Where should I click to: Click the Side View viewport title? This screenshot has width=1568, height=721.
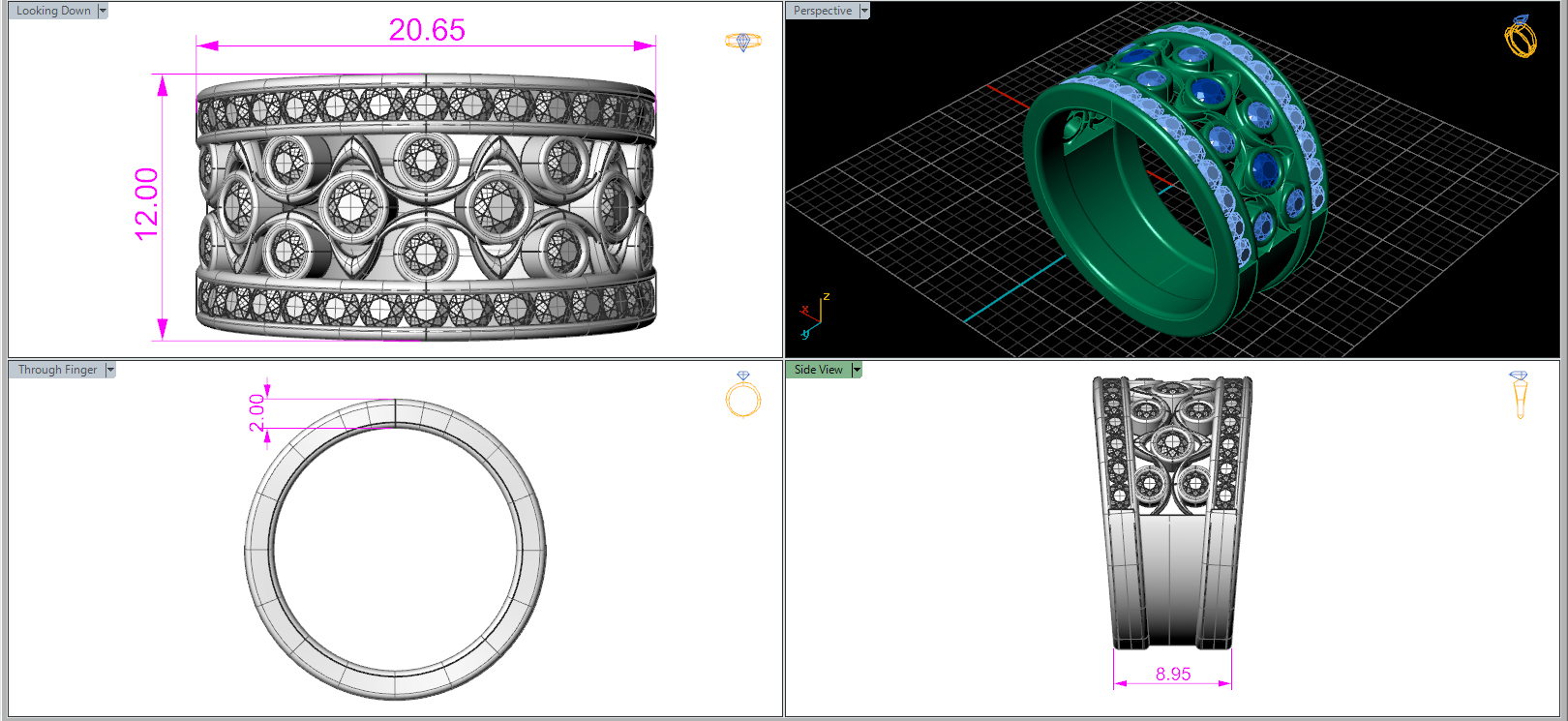819,370
